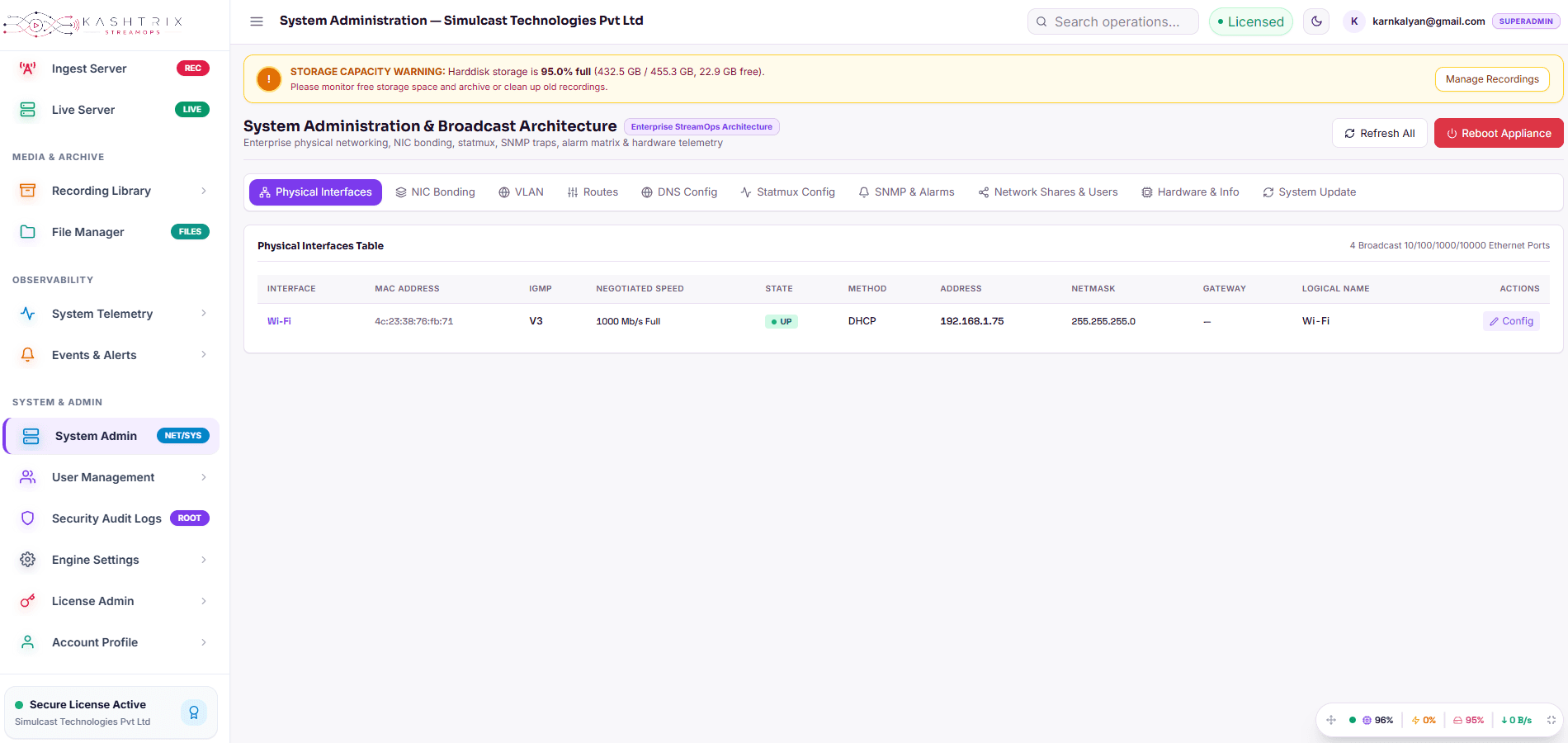Expand License Admin chevron
Image resolution: width=1568 pixels, height=743 pixels.
204,601
